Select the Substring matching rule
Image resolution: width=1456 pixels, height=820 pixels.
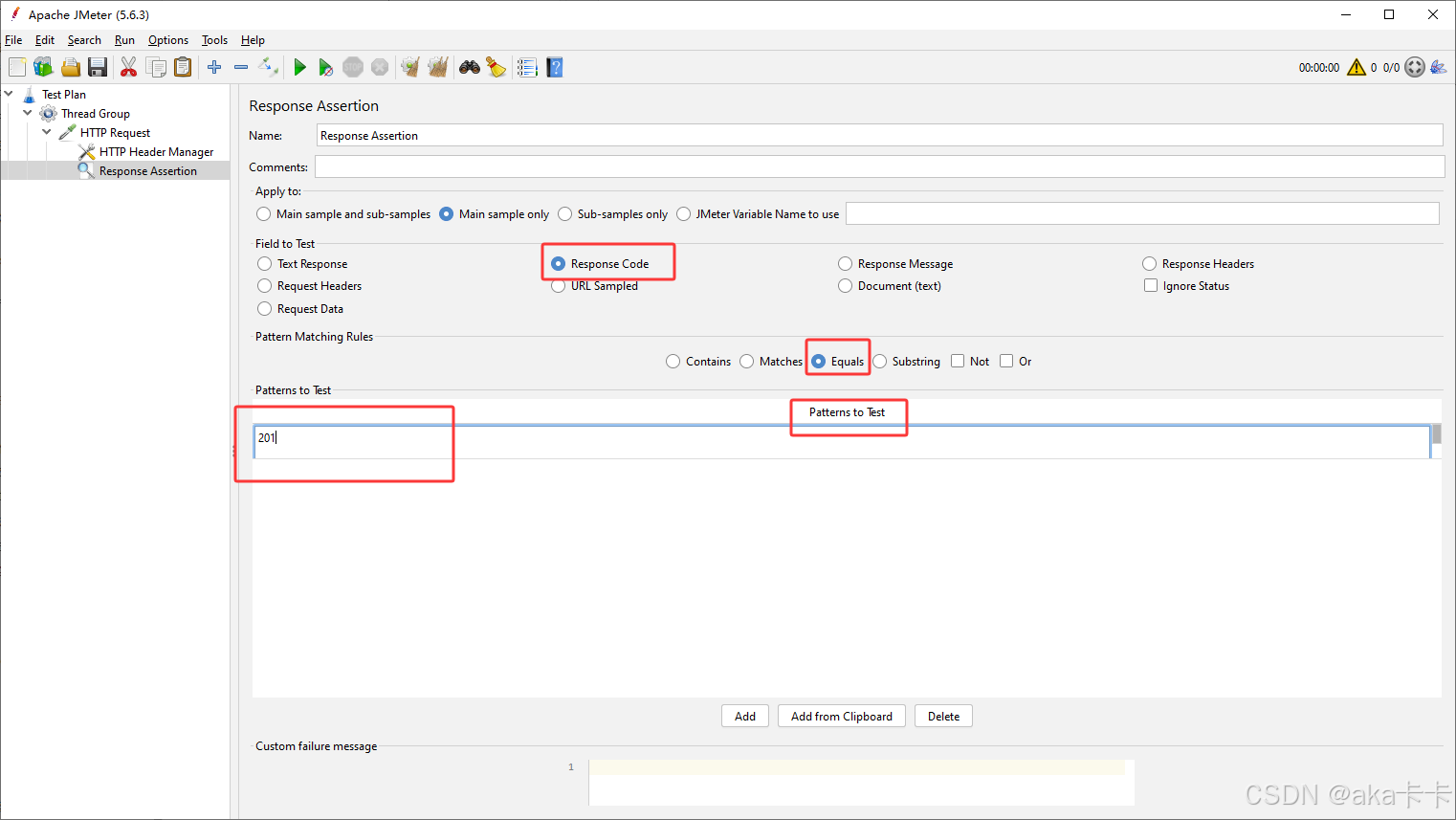880,362
